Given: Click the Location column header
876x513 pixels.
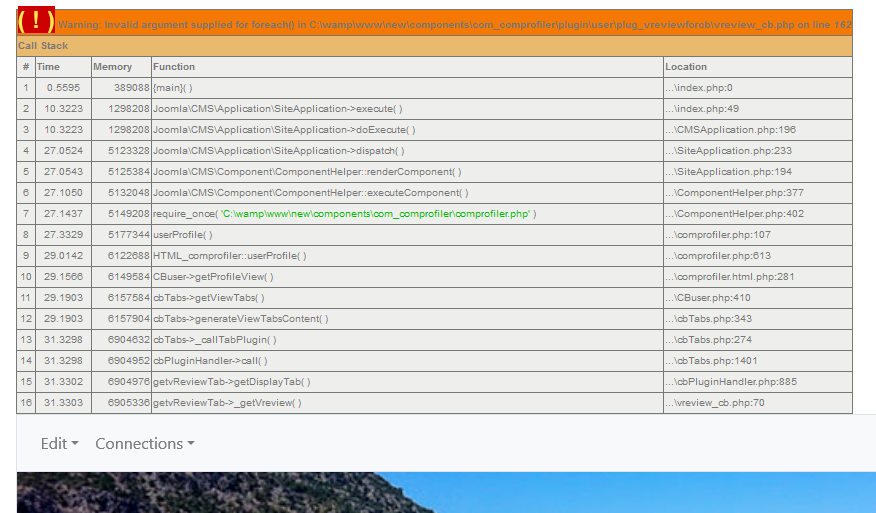Looking at the screenshot, I should tap(686, 67).
